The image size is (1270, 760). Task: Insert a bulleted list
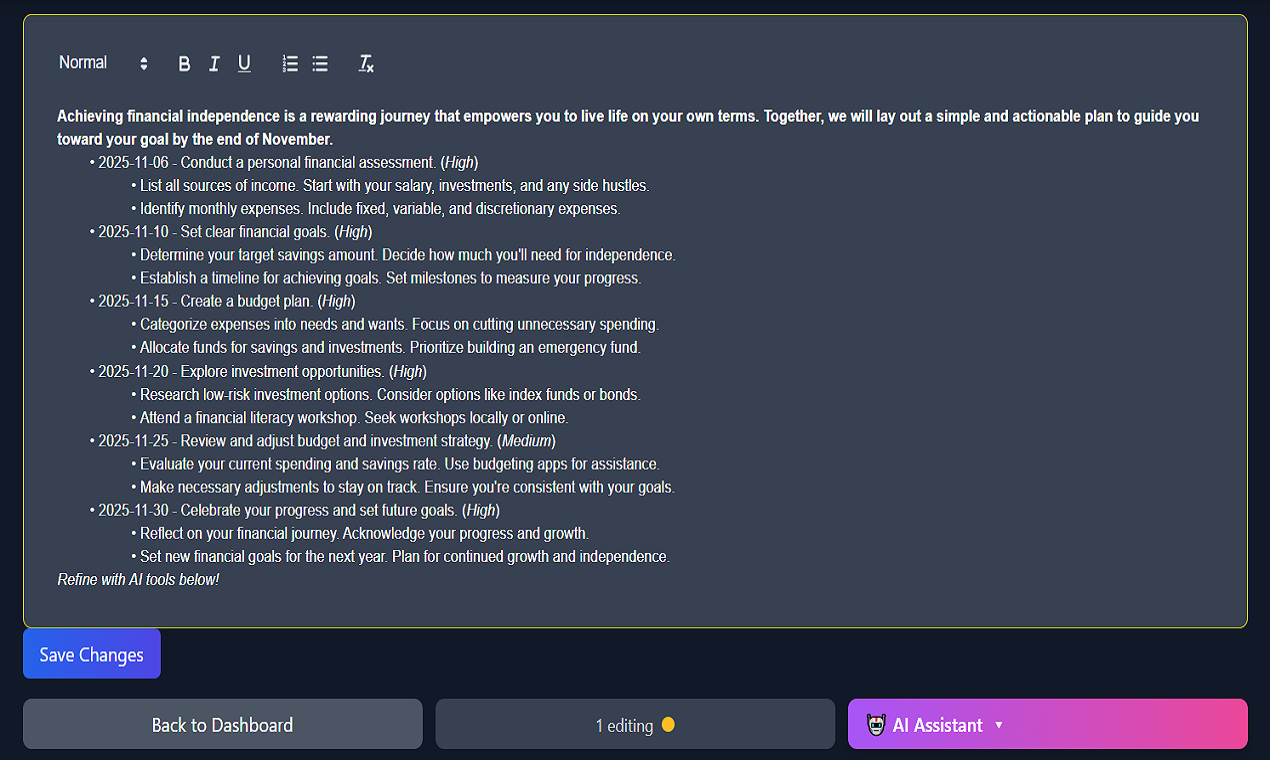tap(319, 63)
